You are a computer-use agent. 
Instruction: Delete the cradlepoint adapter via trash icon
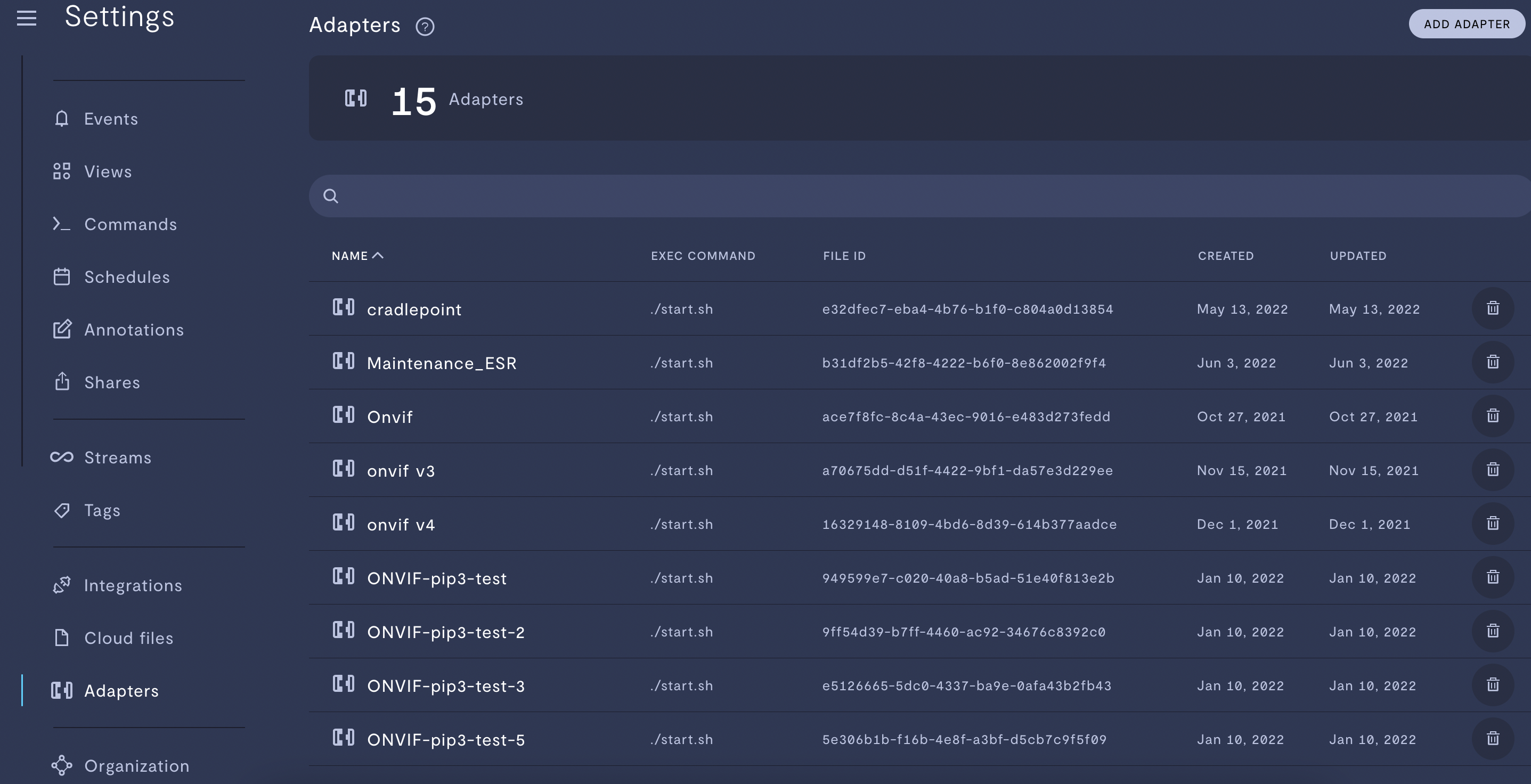pyautogui.click(x=1492, y=308)
